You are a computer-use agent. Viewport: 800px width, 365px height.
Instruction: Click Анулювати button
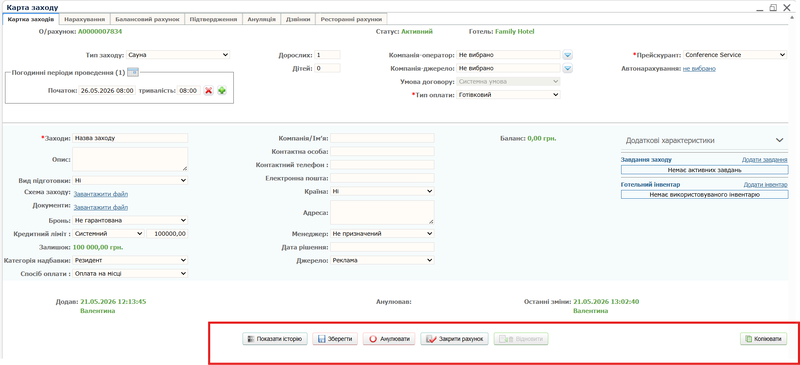pyautogui.click(x=389, y=339)
